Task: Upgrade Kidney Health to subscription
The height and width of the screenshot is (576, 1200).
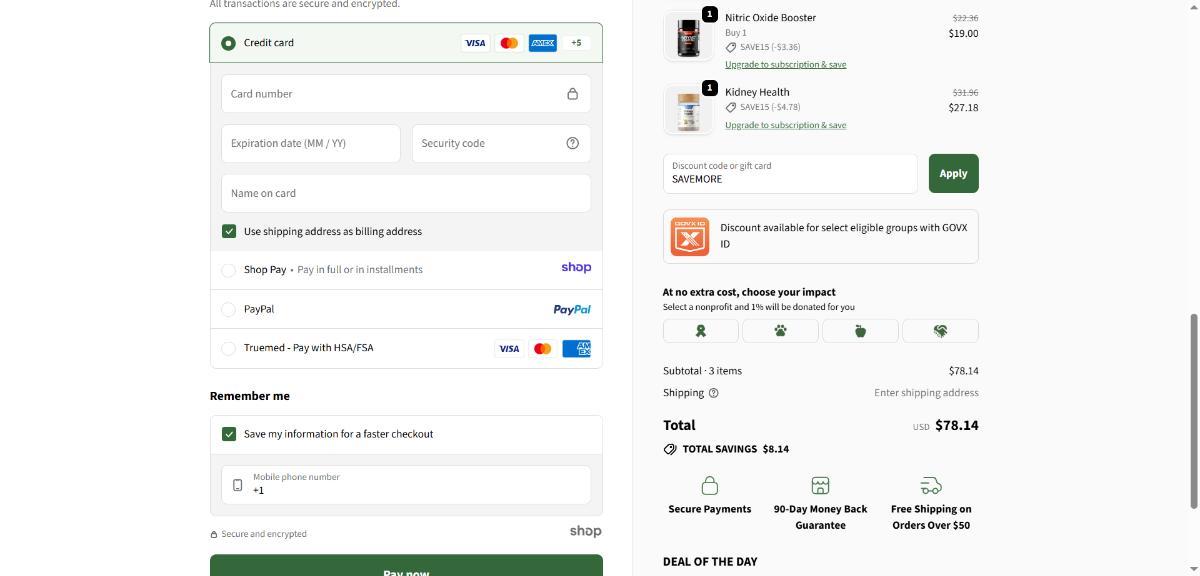Action: (x=785, y=125)
